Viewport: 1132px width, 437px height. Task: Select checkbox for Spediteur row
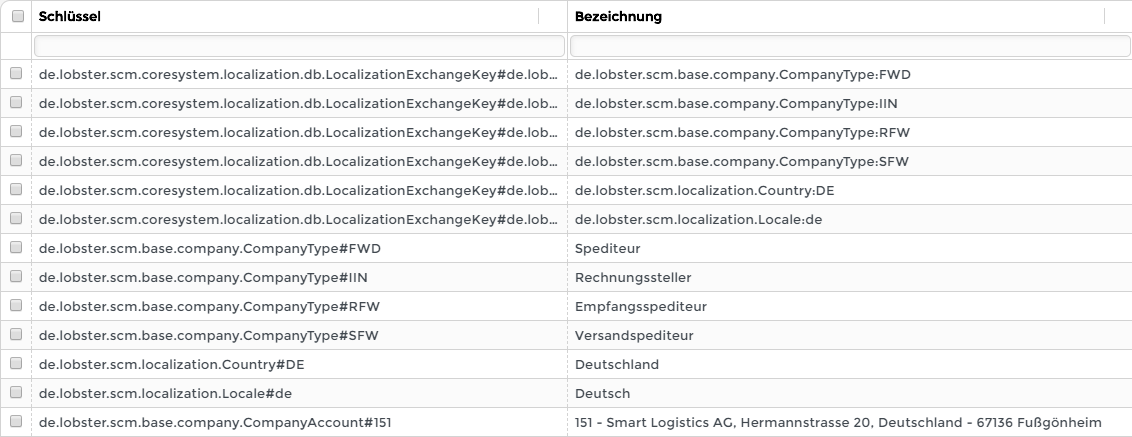16,248
